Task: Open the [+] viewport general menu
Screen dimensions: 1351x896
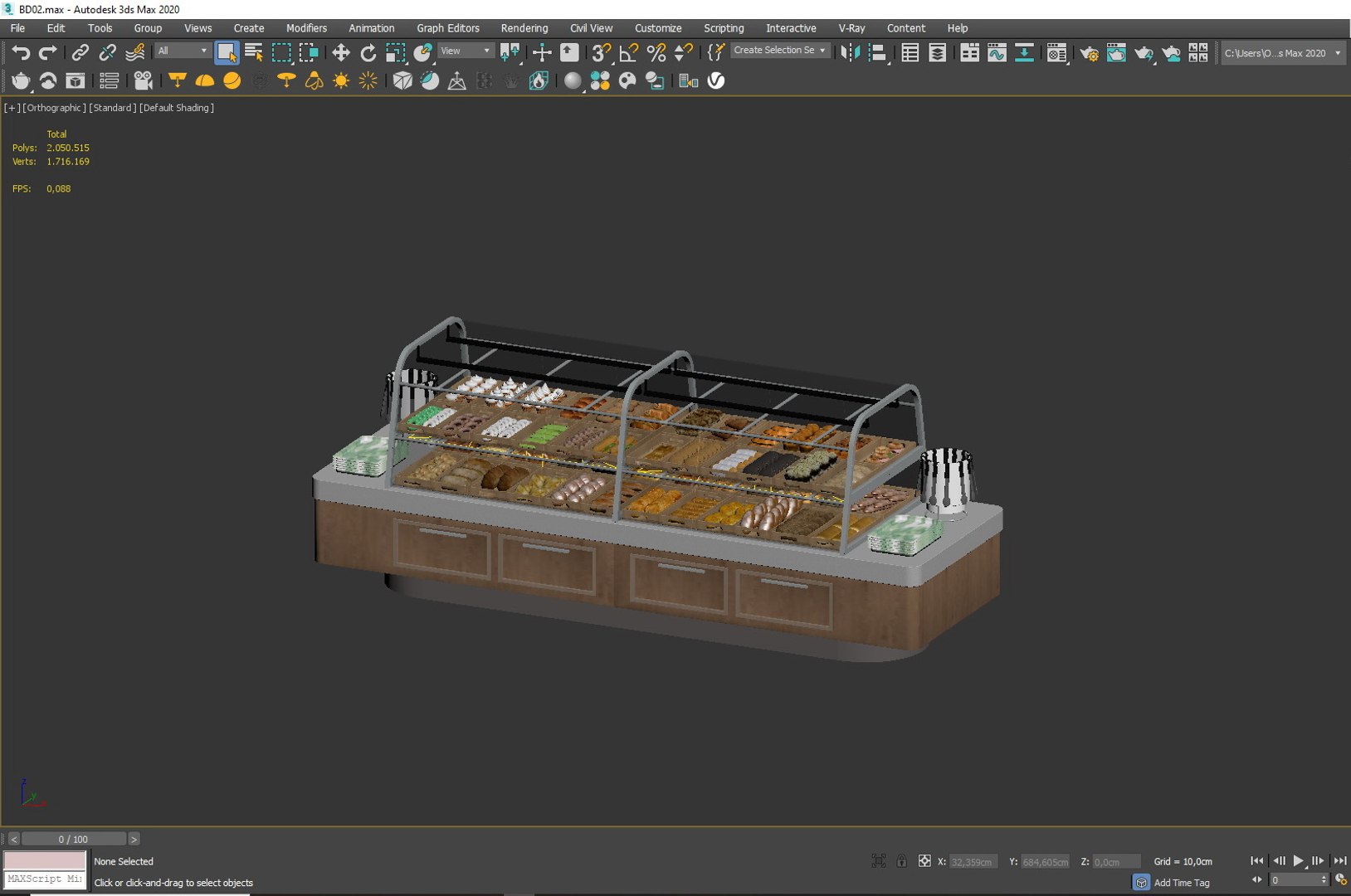Action: point(12,108)
